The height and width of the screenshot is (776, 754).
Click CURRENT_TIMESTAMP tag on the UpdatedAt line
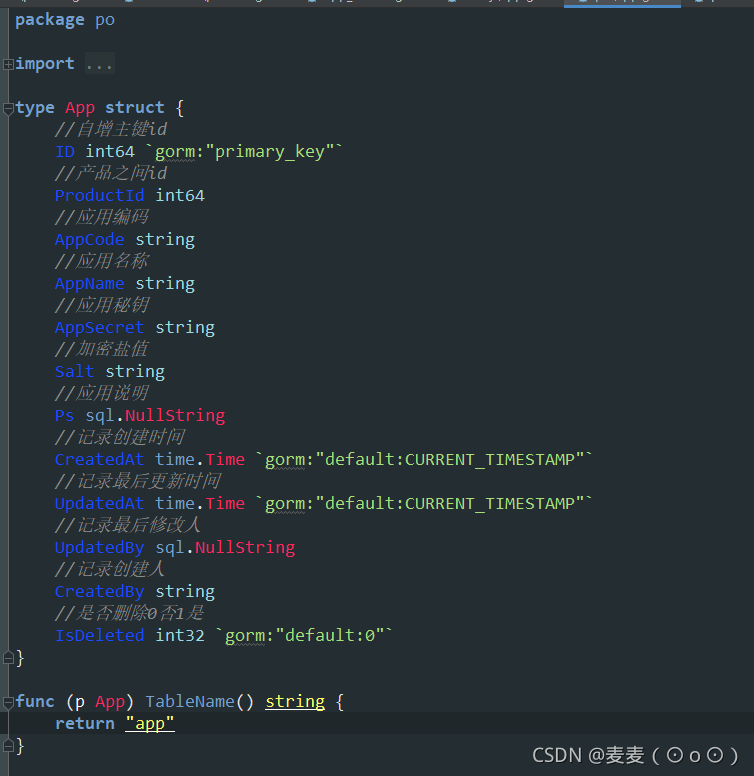click(x=490, y=504)
